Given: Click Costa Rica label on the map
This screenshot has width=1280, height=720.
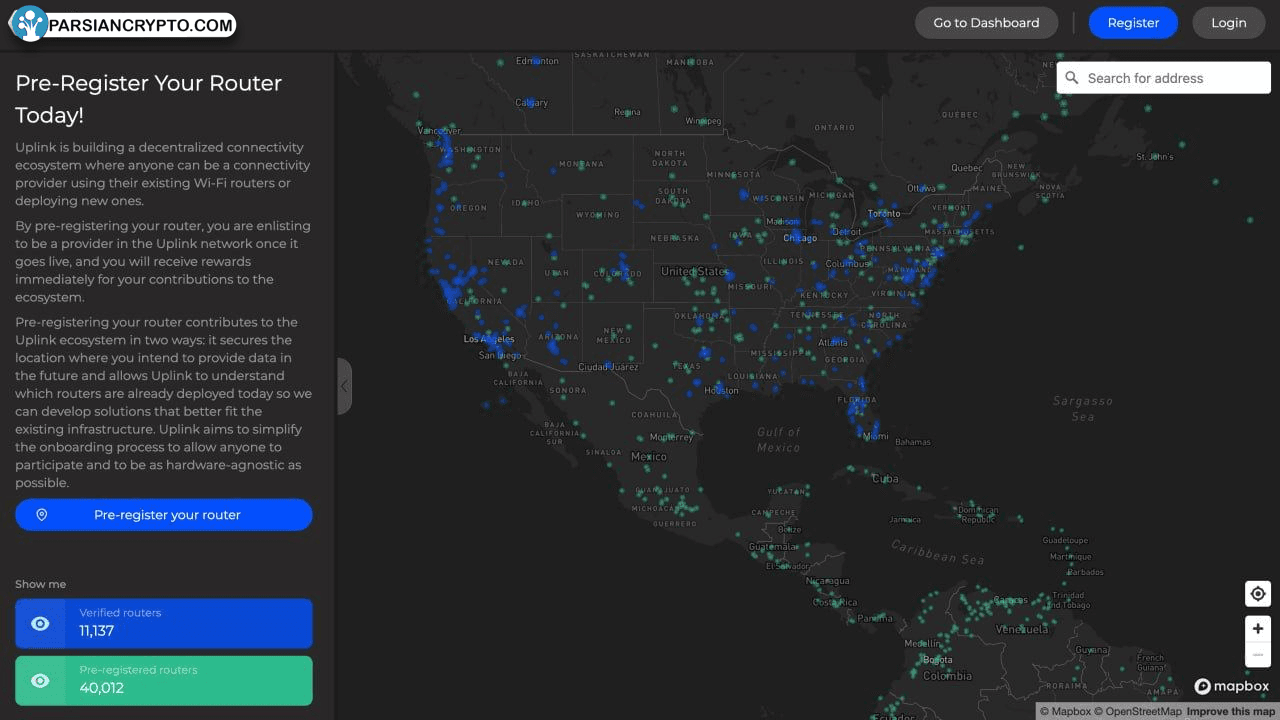Looking at the screenshot, I should point(835,602).
